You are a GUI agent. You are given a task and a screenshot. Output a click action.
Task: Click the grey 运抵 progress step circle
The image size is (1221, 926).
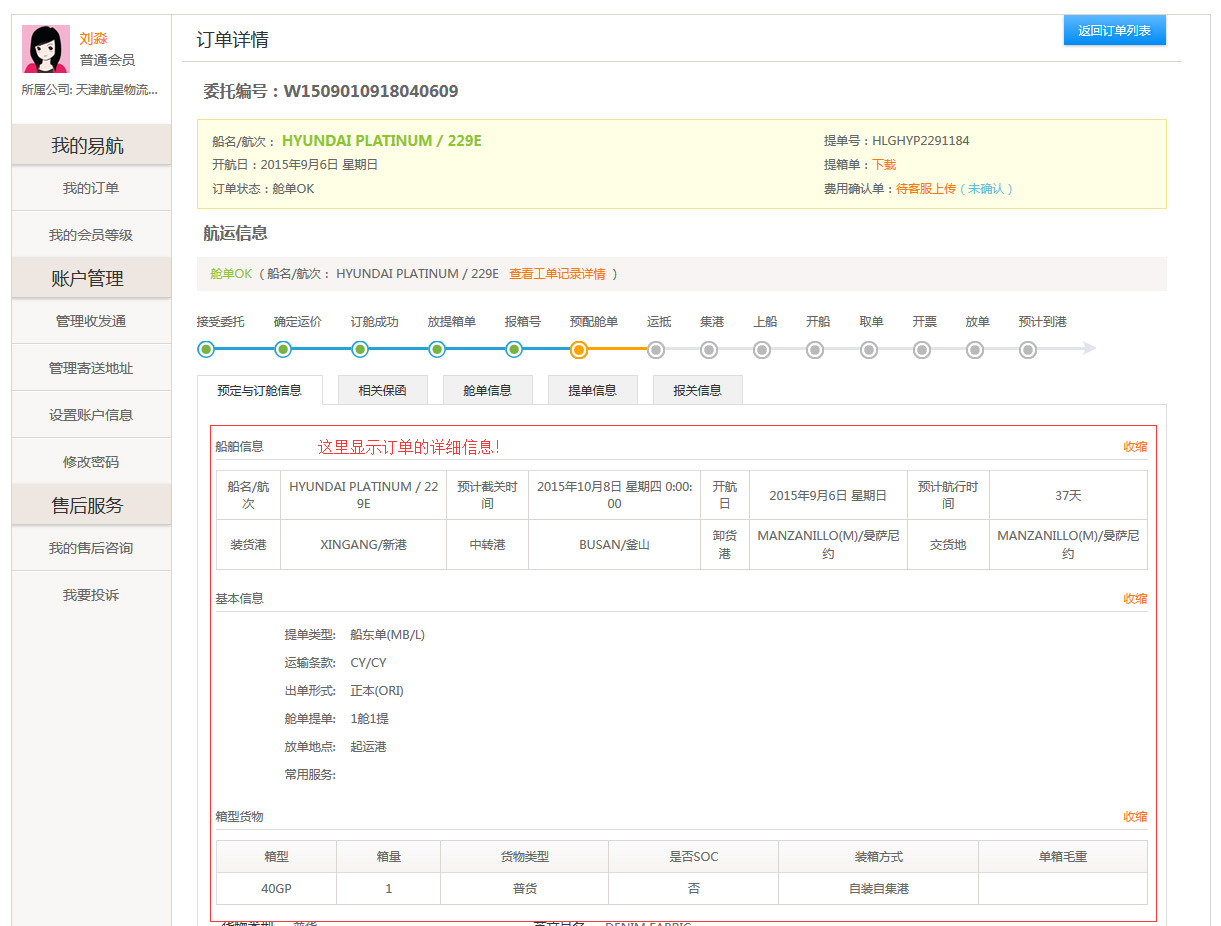[656, 349]
